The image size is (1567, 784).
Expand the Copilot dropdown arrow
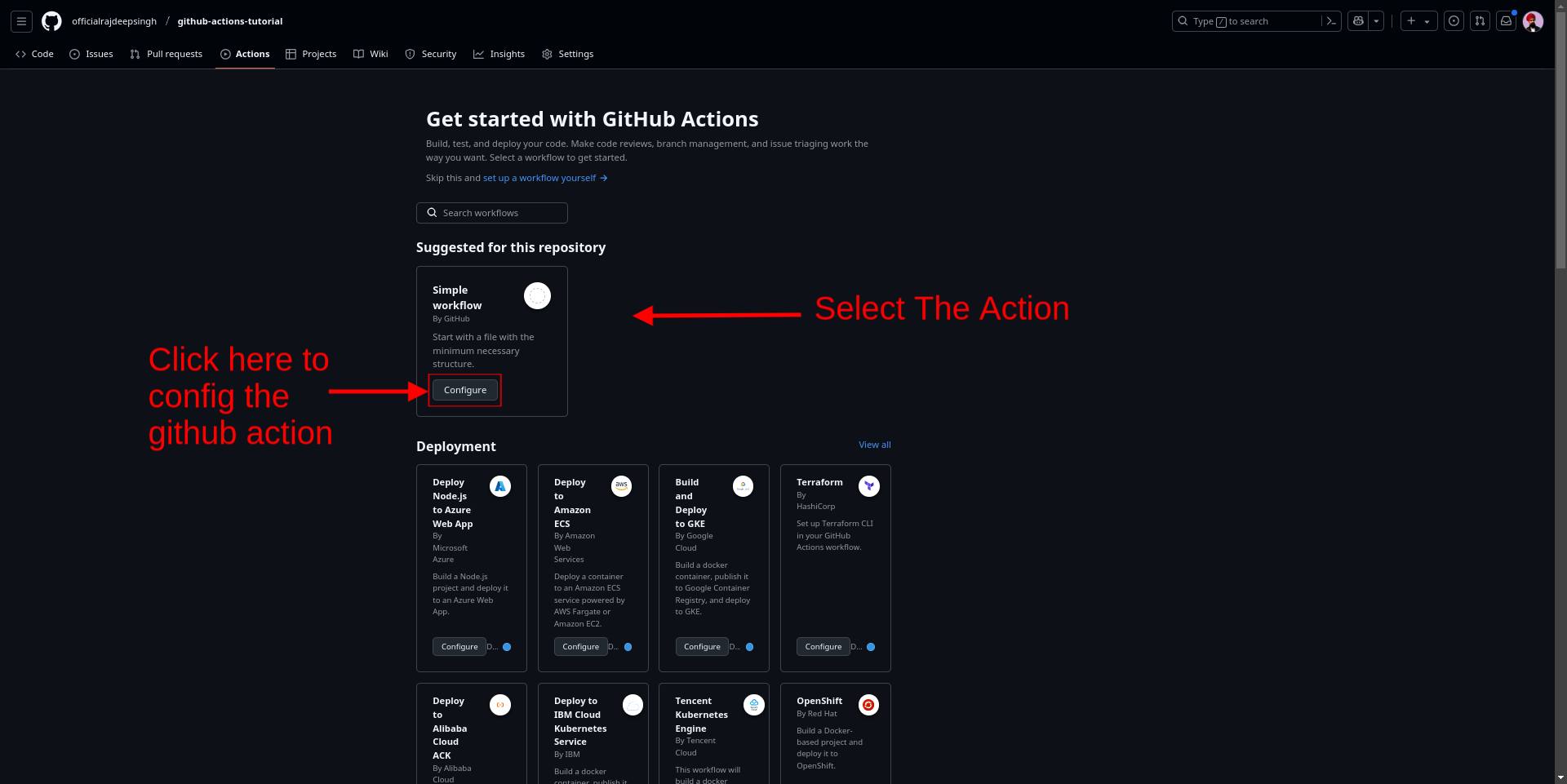point(1377,21)
